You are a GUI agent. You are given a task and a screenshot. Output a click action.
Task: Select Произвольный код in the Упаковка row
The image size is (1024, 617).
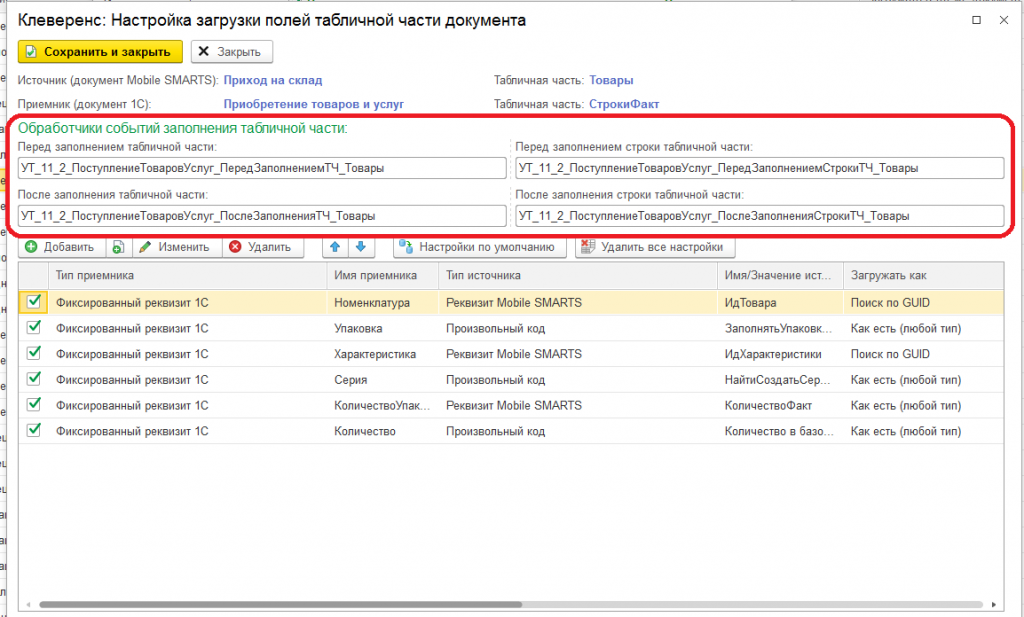578,328
